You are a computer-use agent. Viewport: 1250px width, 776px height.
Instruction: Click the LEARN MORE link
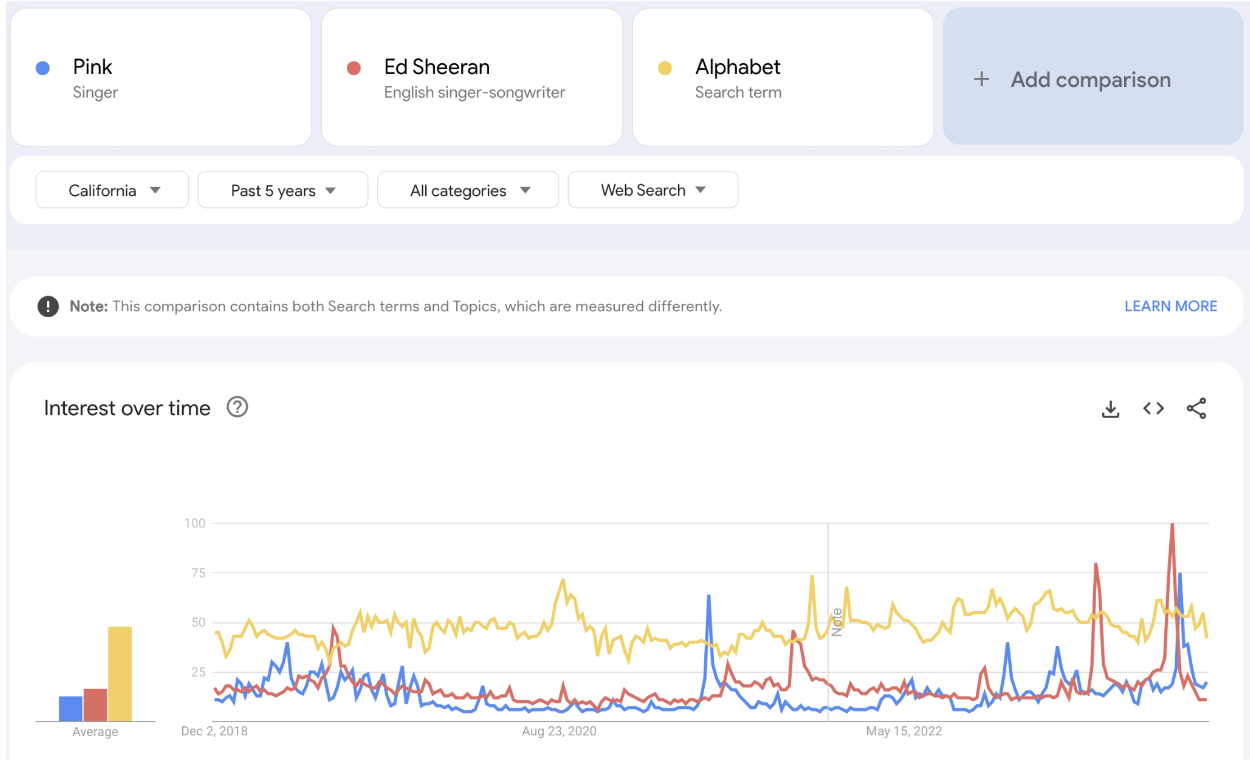point(1170,306)
